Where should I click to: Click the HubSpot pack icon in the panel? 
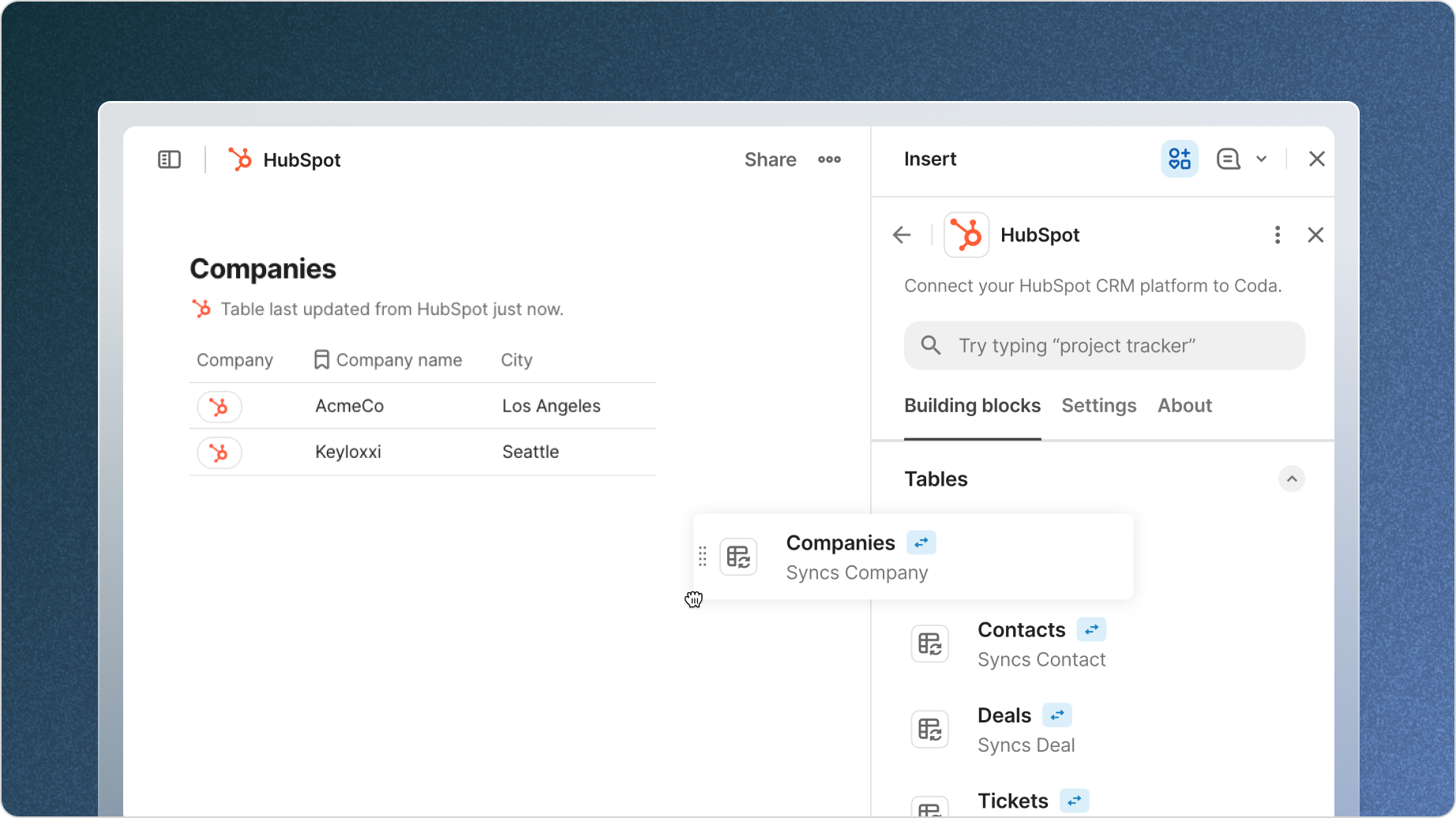(x=966, y=235)
